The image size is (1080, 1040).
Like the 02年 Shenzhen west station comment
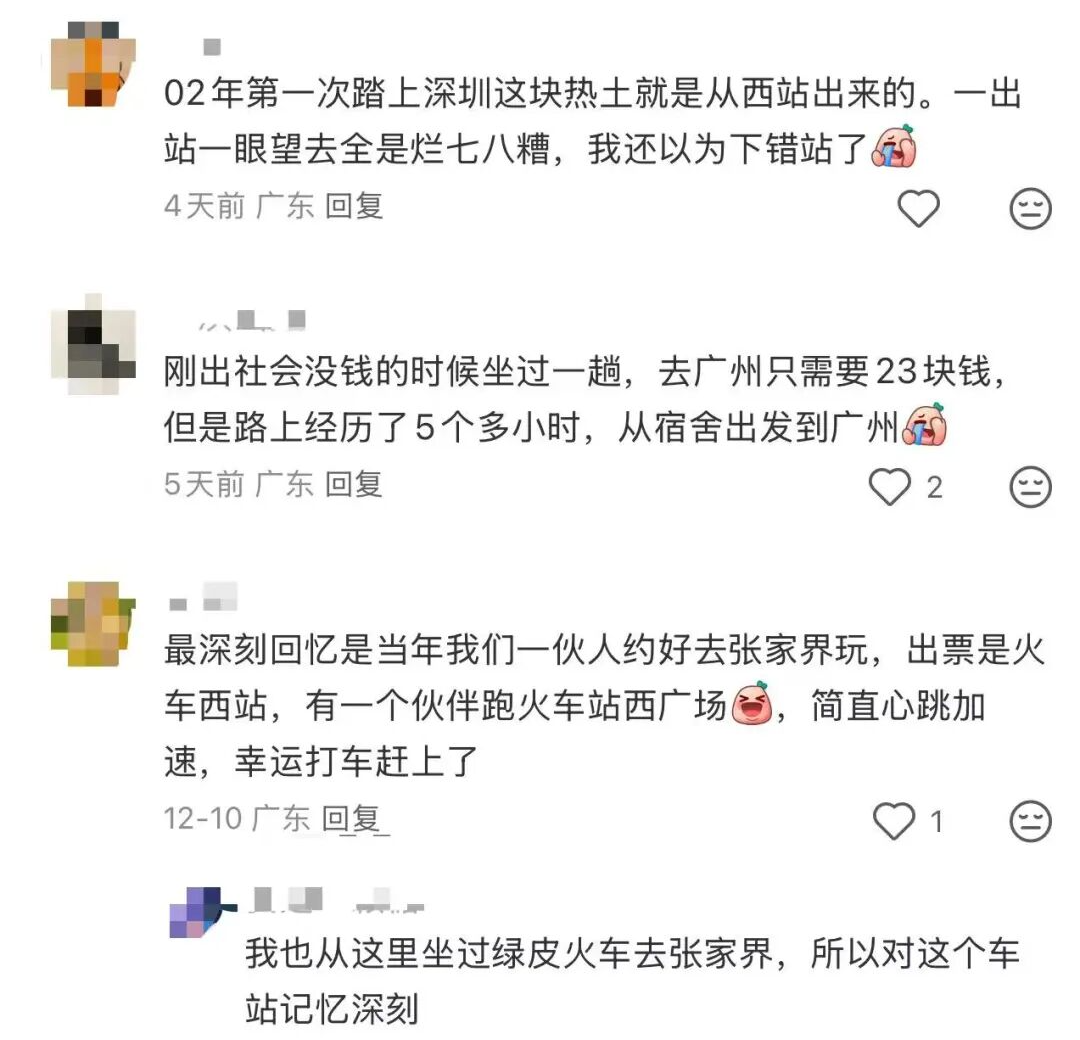(918, 207)
